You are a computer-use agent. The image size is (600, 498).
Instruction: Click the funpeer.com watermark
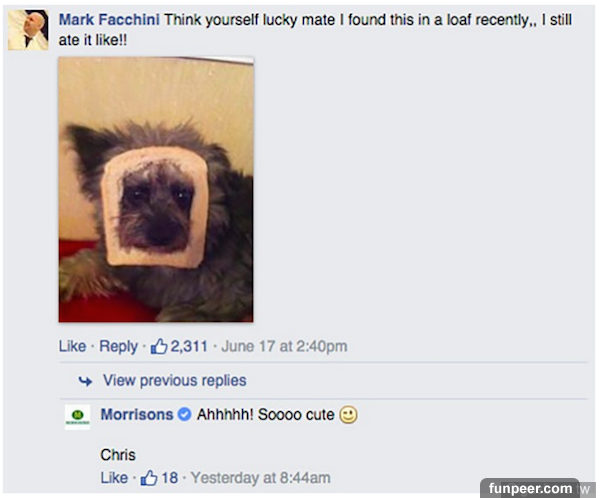[x=530, y=488]
